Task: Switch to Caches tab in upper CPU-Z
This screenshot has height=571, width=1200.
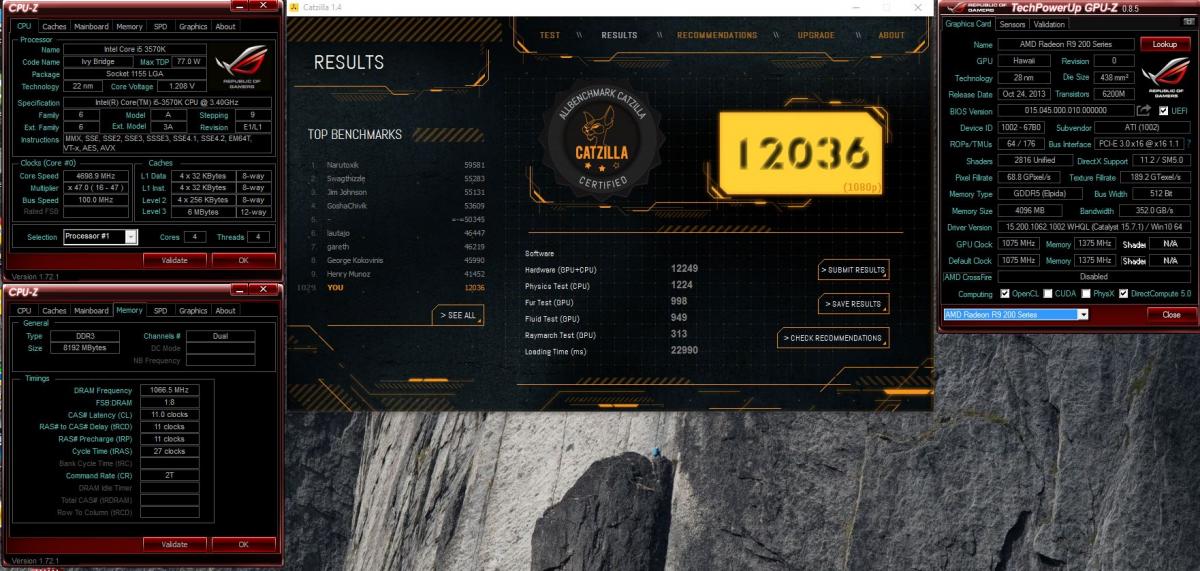Action: [54, 27]
